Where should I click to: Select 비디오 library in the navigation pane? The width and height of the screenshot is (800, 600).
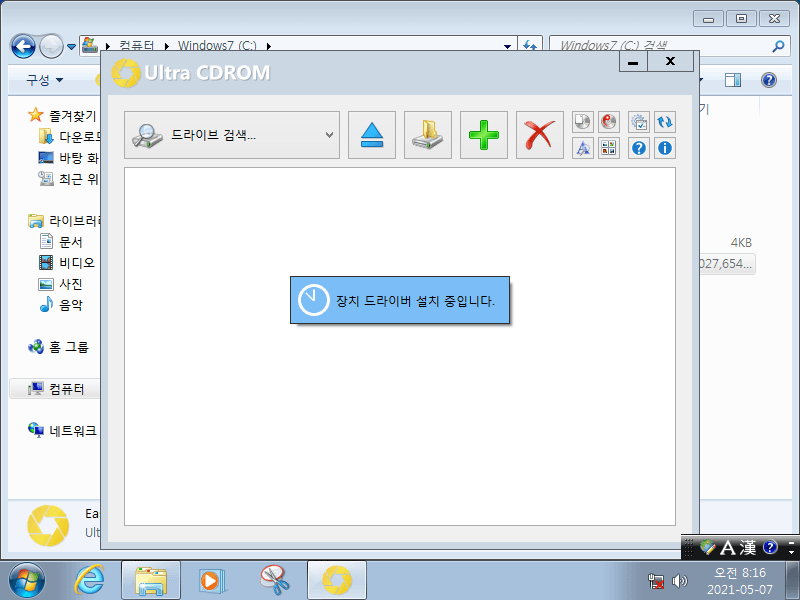pyautogui.click(x=67, y=262)
